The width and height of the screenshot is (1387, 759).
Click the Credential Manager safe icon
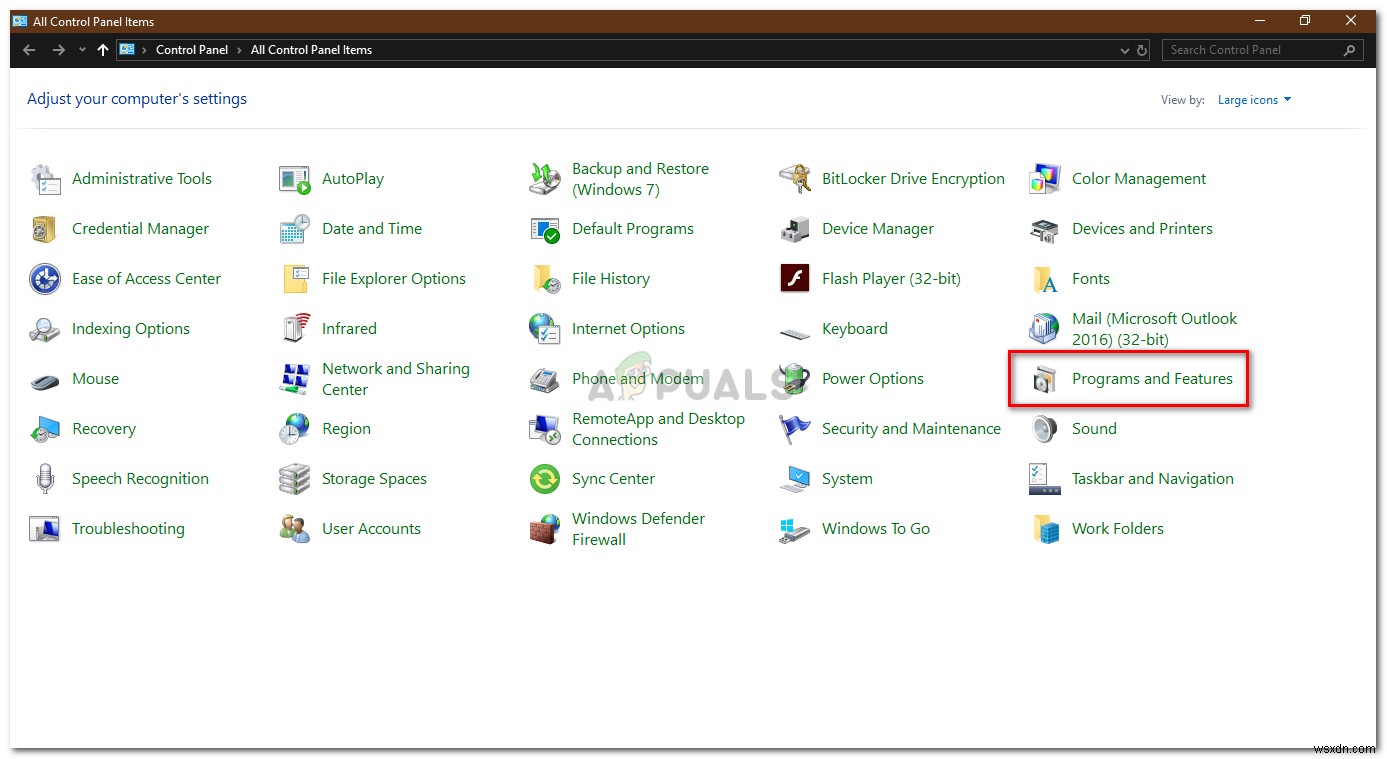point(45,229)
